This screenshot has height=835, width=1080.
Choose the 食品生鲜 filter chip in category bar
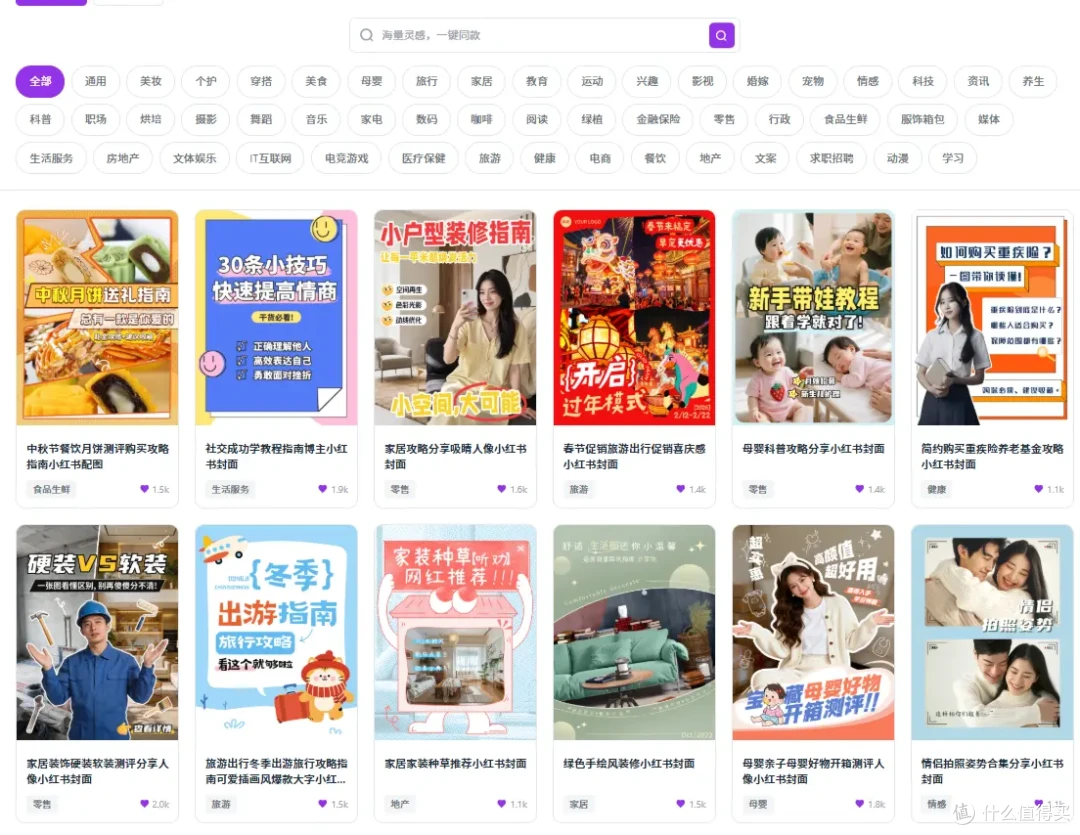pos(846,119)
